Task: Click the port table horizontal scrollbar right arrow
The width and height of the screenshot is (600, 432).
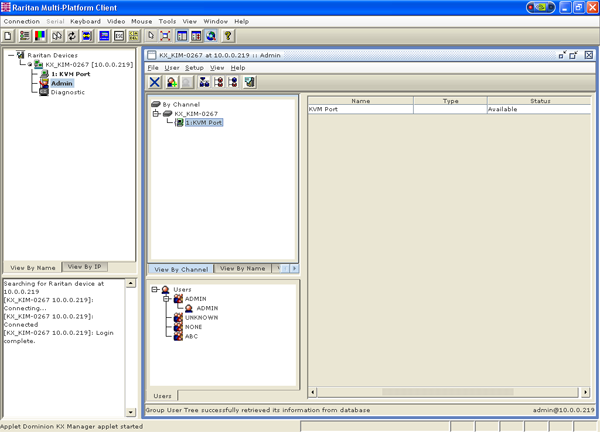Action: (x=585, y=392)
